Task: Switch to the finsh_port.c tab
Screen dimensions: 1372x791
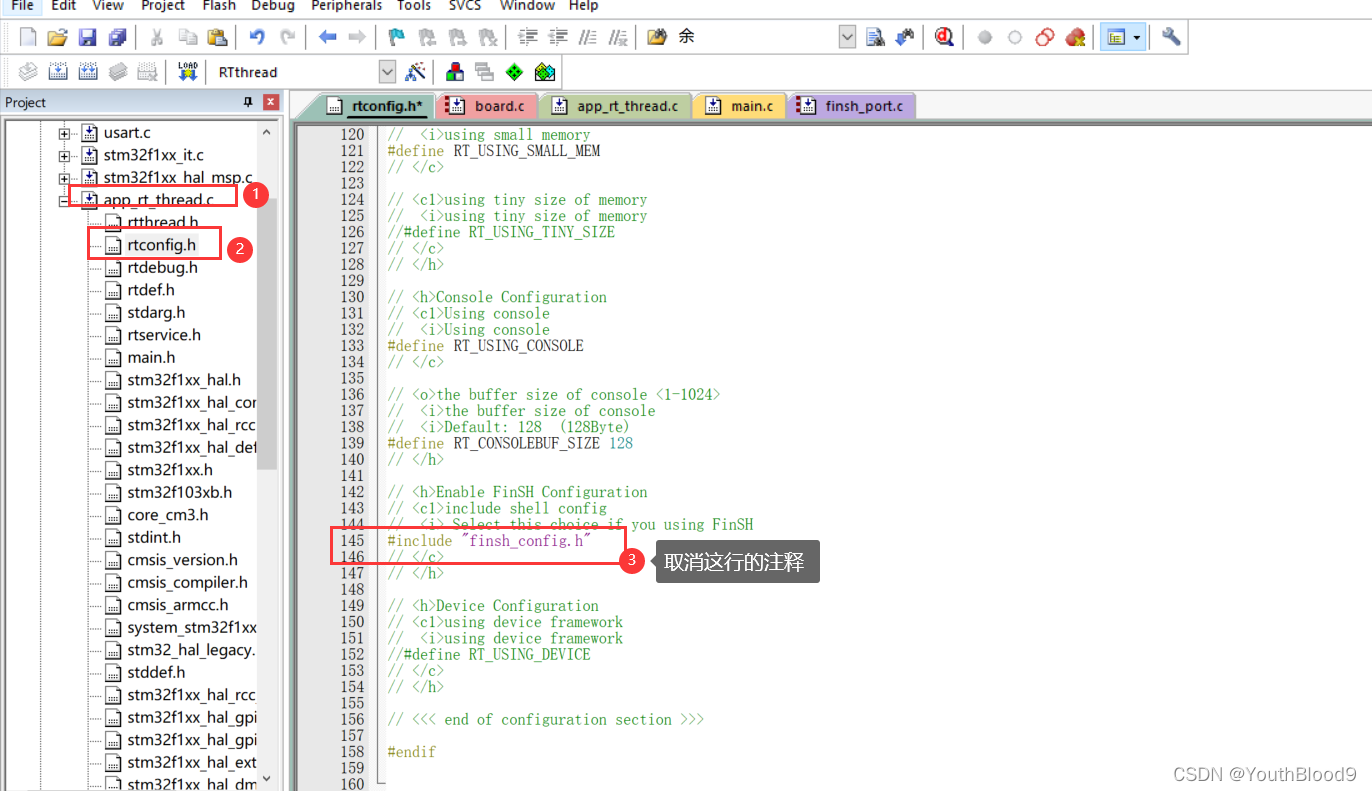Action: [x=852, y=106]
